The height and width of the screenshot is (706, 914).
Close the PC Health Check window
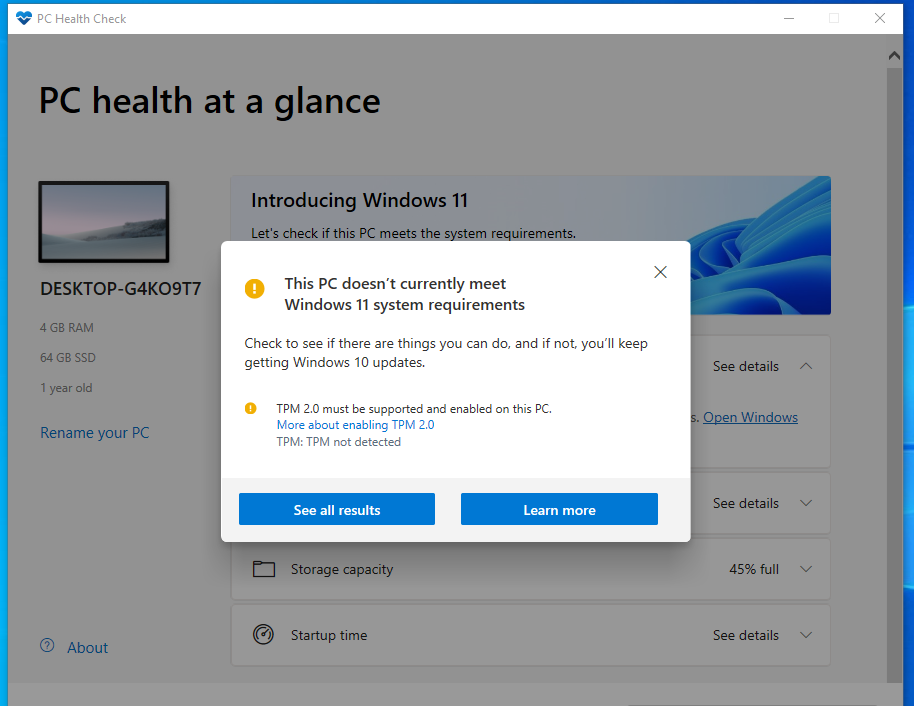(880, 18)
